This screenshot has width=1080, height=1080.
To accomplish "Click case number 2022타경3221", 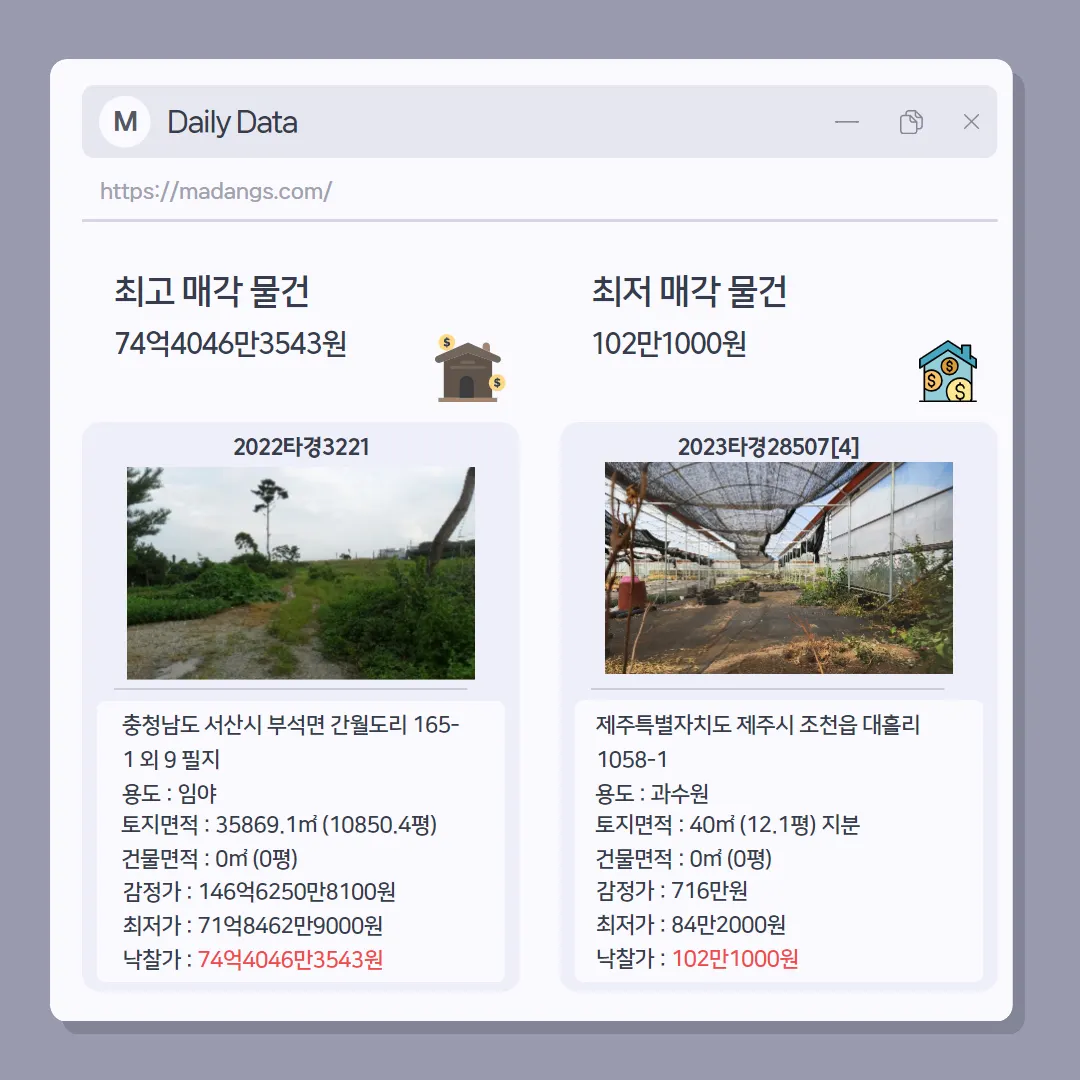I will (x=301, y=447).
